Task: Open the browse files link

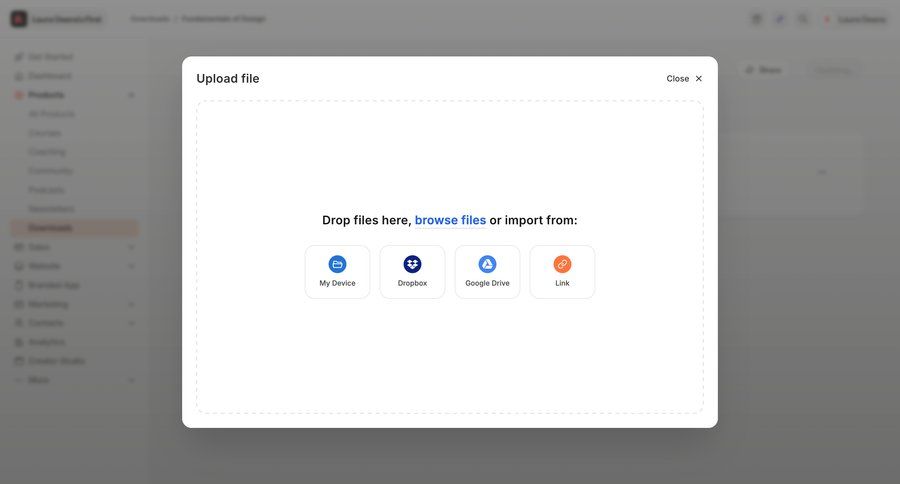Action: 450,220
